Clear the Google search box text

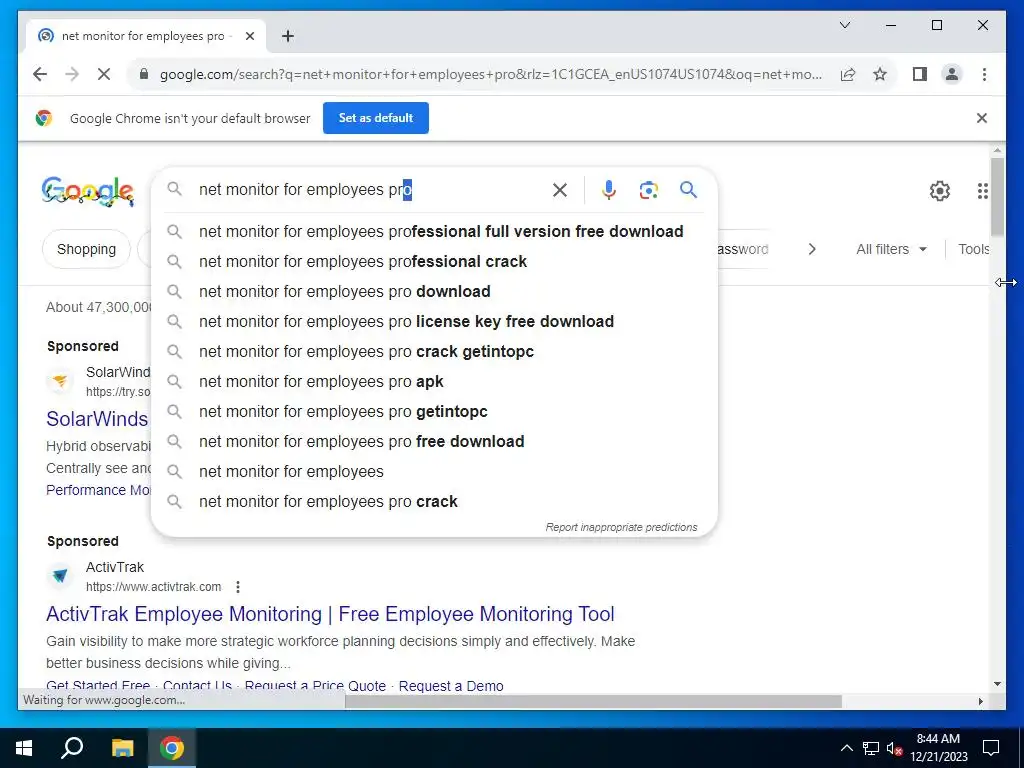click(560, 190)
